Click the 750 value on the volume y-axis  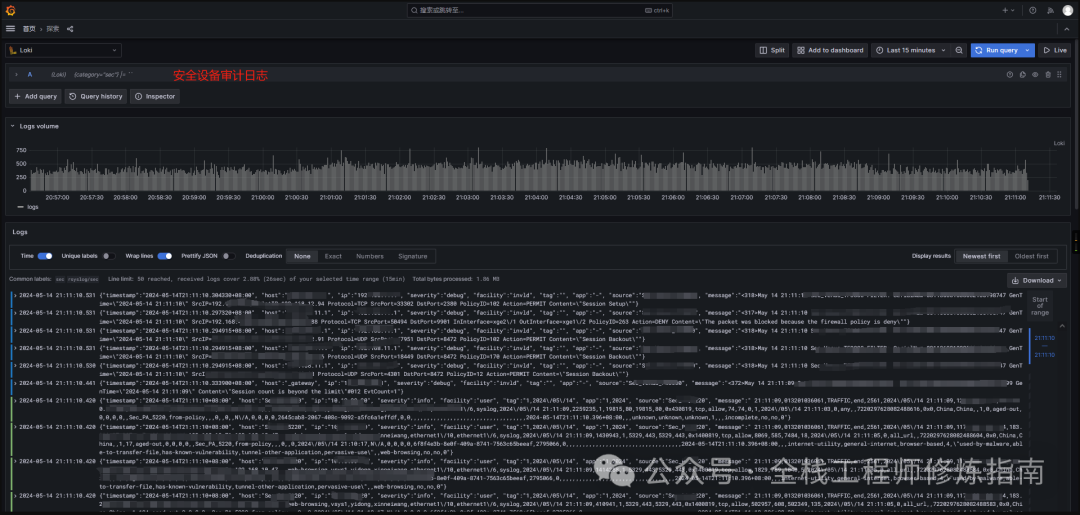point(21,149)
